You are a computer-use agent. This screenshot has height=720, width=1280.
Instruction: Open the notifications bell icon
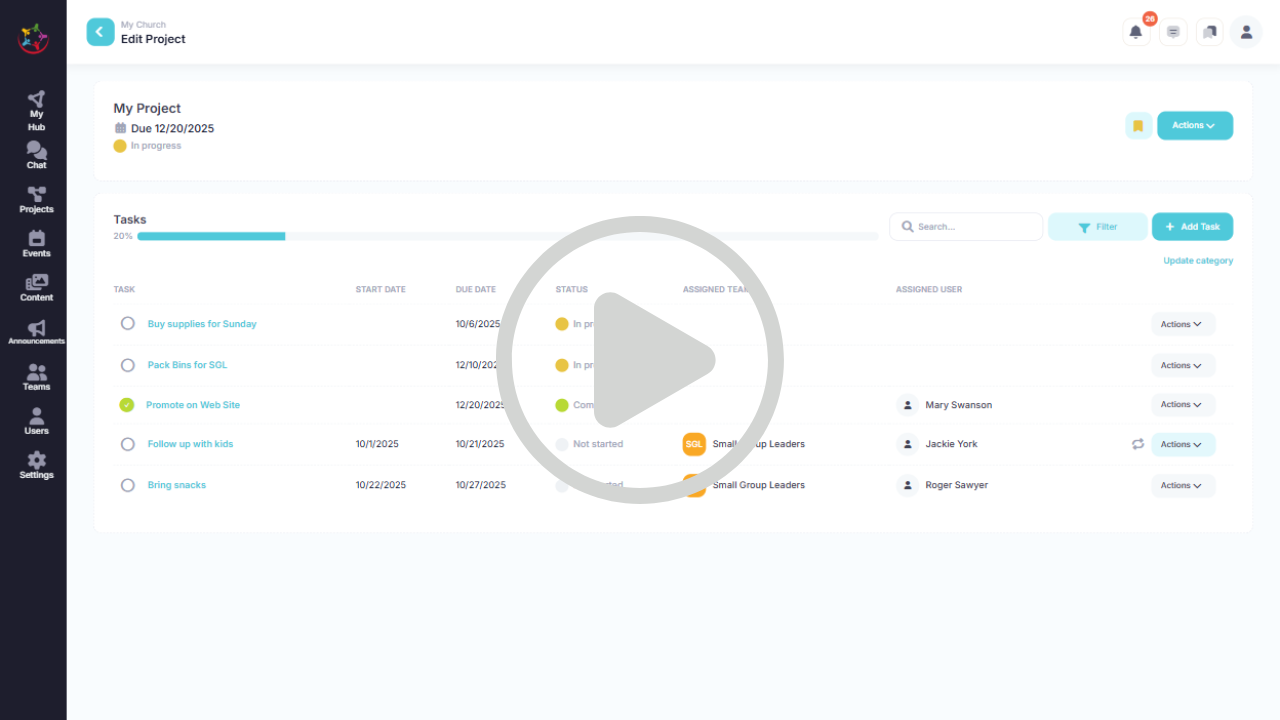[x=1136, y=32]
